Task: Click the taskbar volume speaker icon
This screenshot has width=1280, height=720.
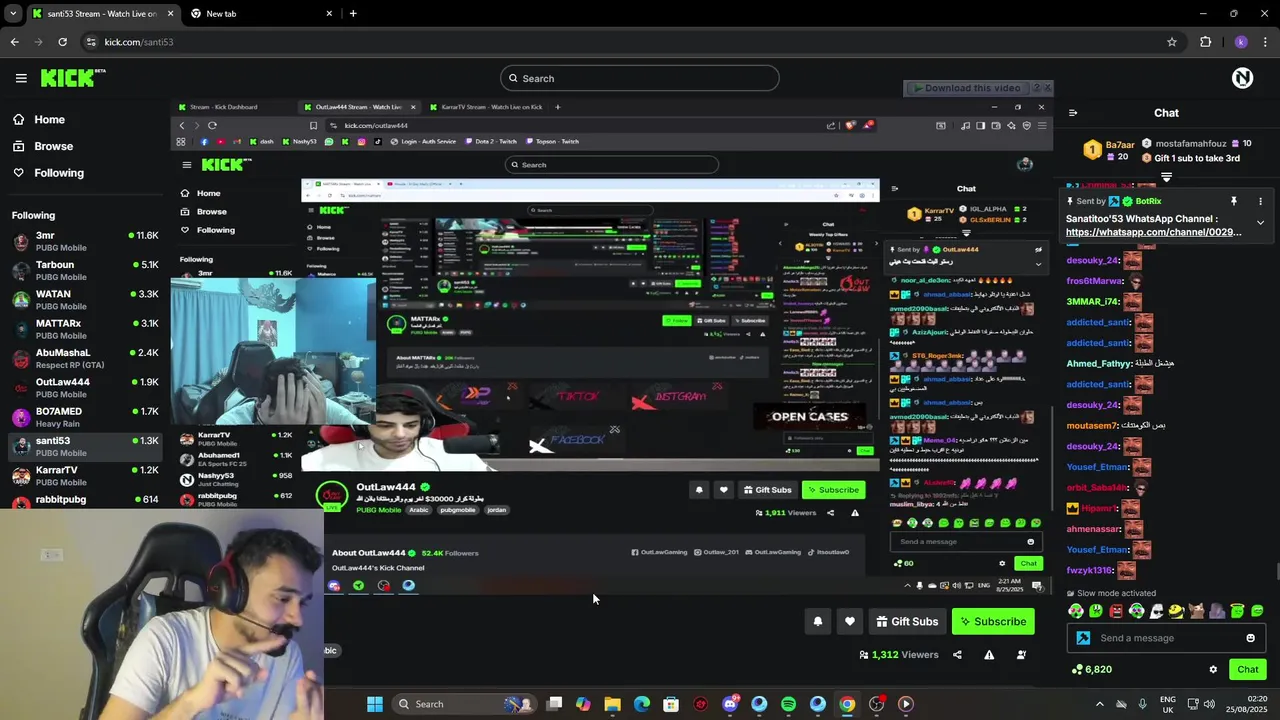Action: [x=1209, y=704]
